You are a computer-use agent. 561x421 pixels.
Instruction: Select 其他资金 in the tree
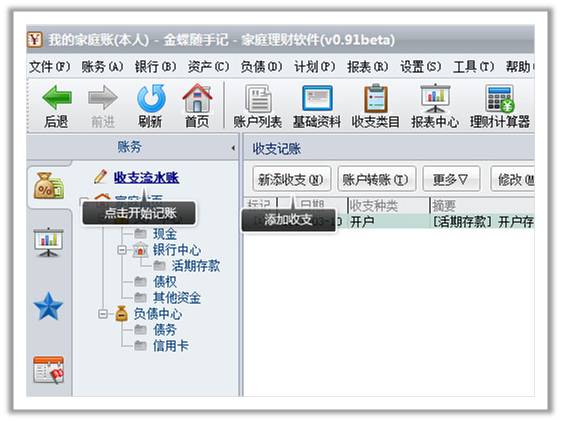177,297
